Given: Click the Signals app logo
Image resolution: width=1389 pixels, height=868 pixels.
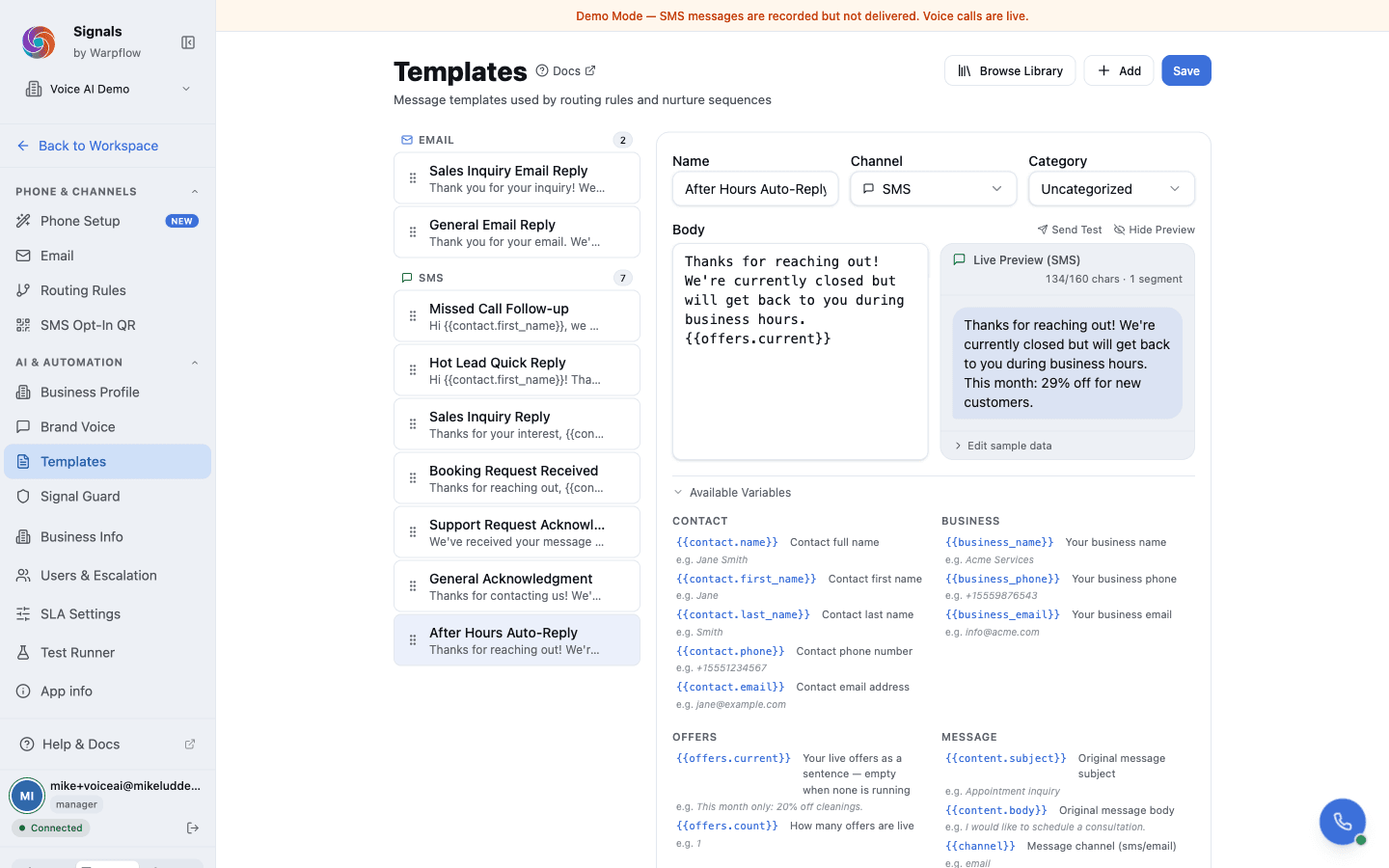Looking at the screenshot, I should click(39, 42).
